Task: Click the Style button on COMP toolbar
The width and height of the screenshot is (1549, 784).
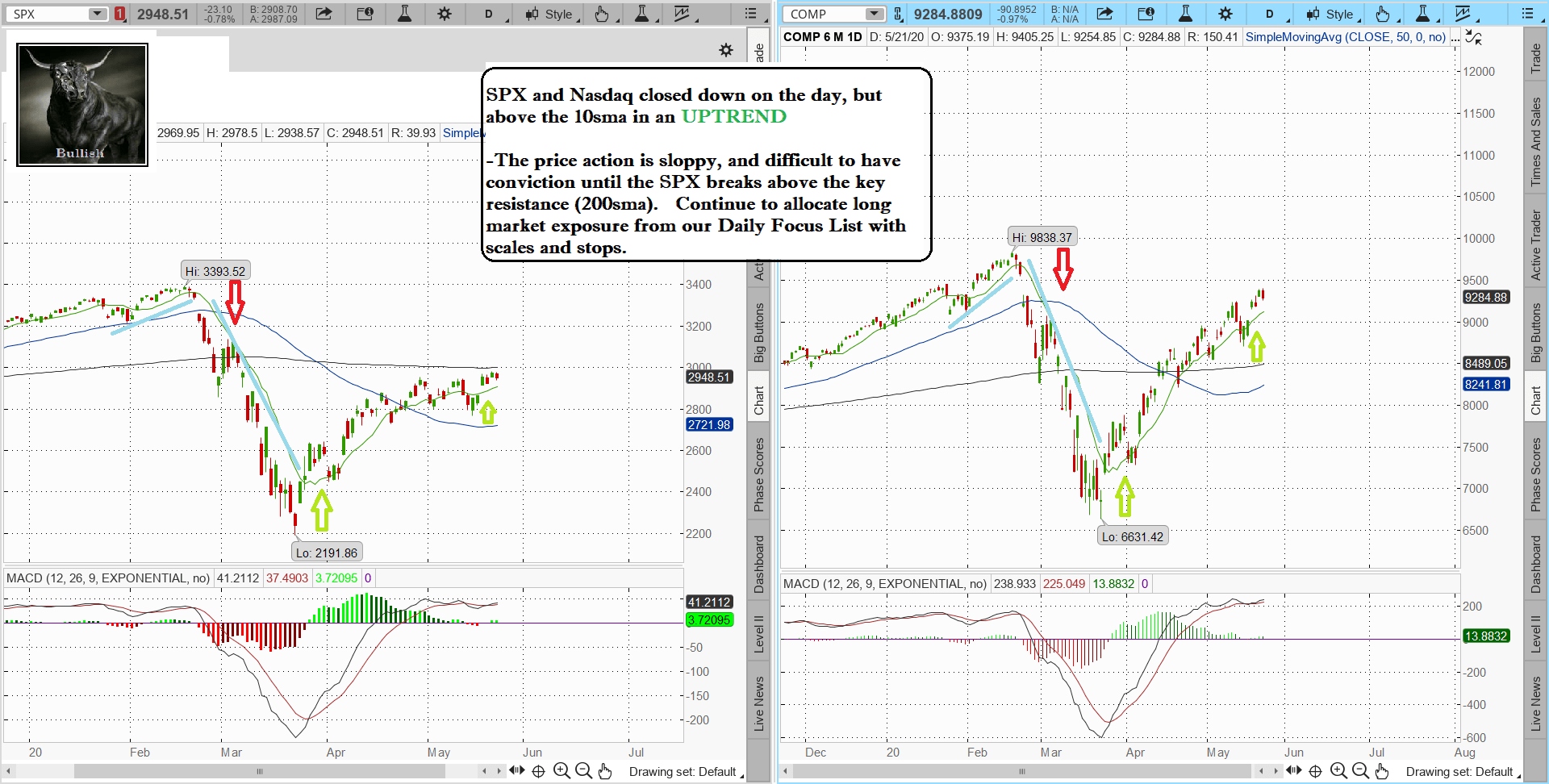Action: [x=1332, y=14]
